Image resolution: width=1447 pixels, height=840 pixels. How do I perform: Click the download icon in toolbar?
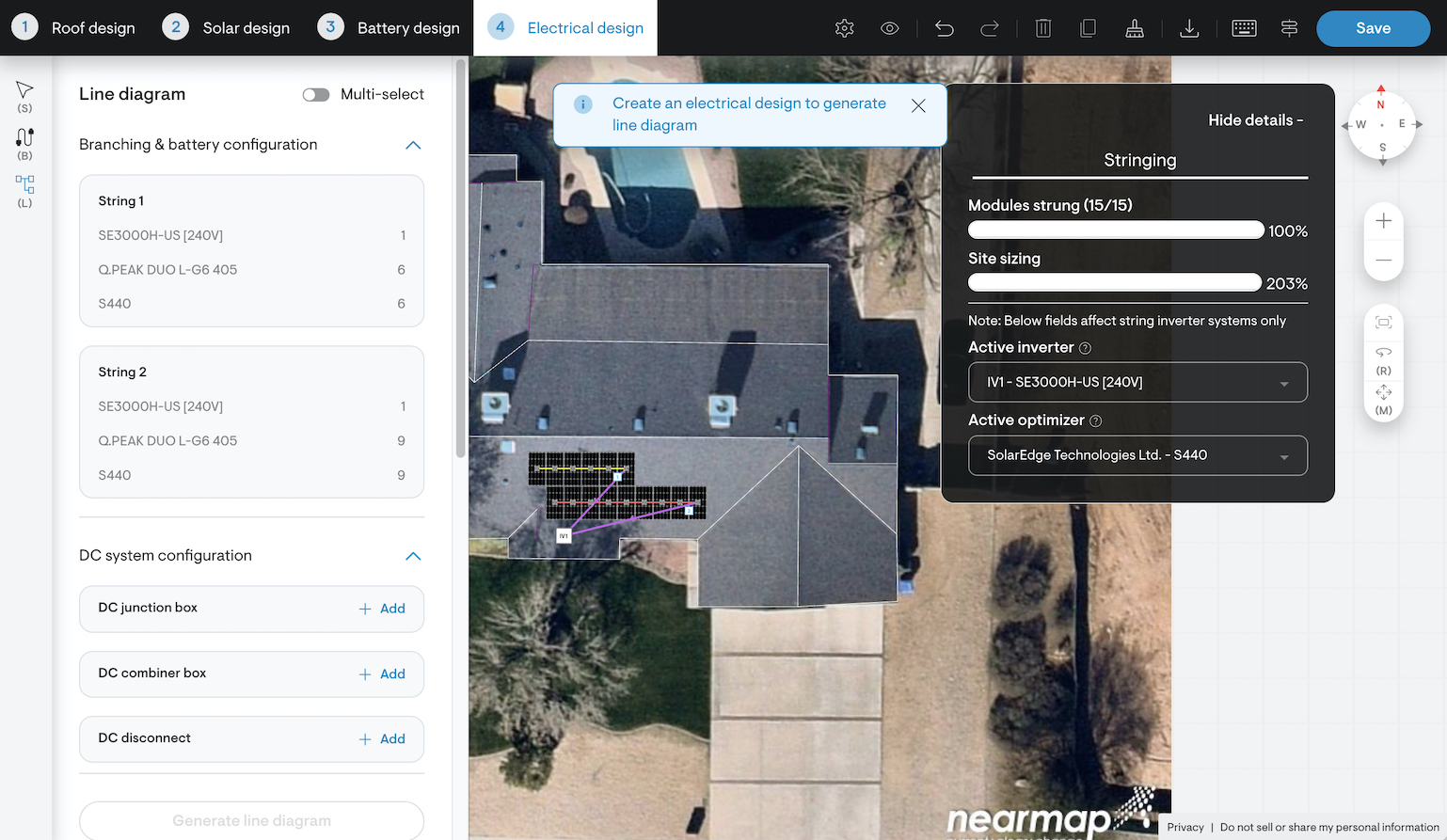(x=1189, y=28)
